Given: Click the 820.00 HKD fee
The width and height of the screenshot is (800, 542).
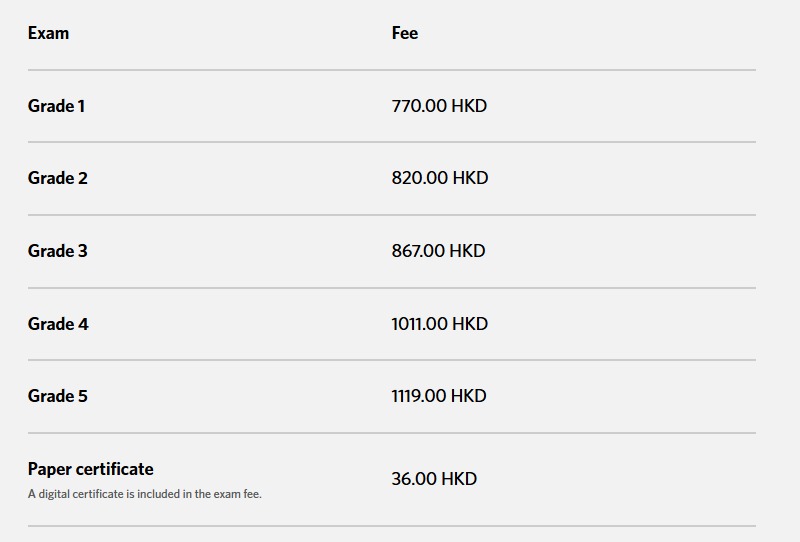Looking at the screenshot, I should pyautogui.click(x=440, y=178).
